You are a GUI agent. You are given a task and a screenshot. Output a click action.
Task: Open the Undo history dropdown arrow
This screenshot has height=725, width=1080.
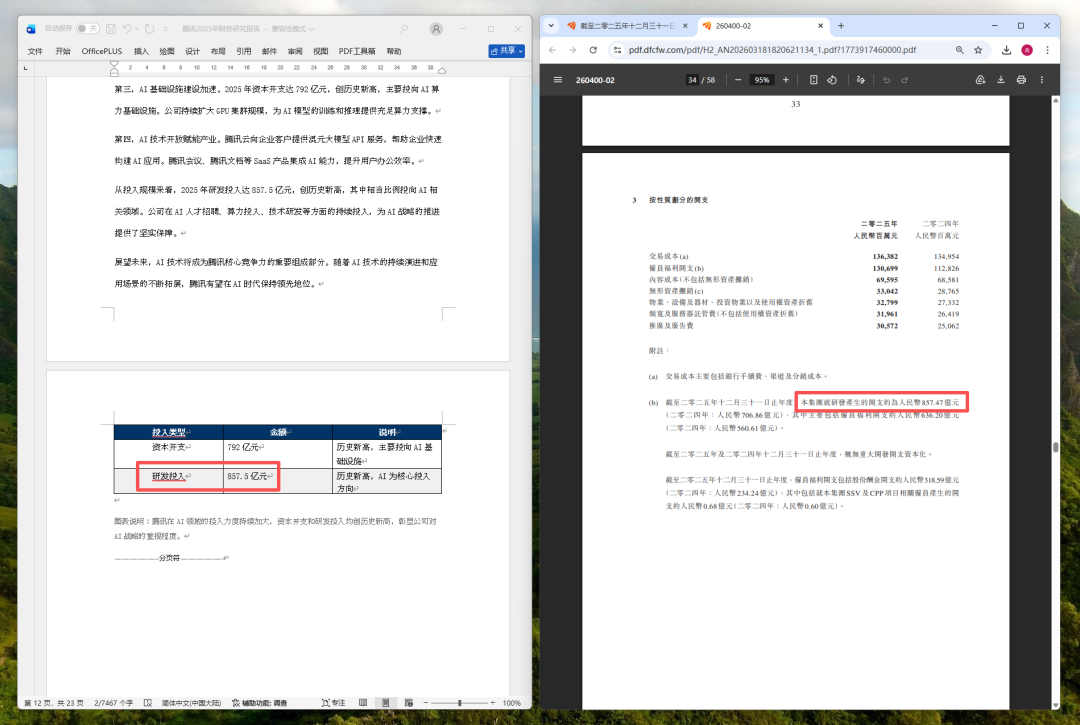[136, 28]
